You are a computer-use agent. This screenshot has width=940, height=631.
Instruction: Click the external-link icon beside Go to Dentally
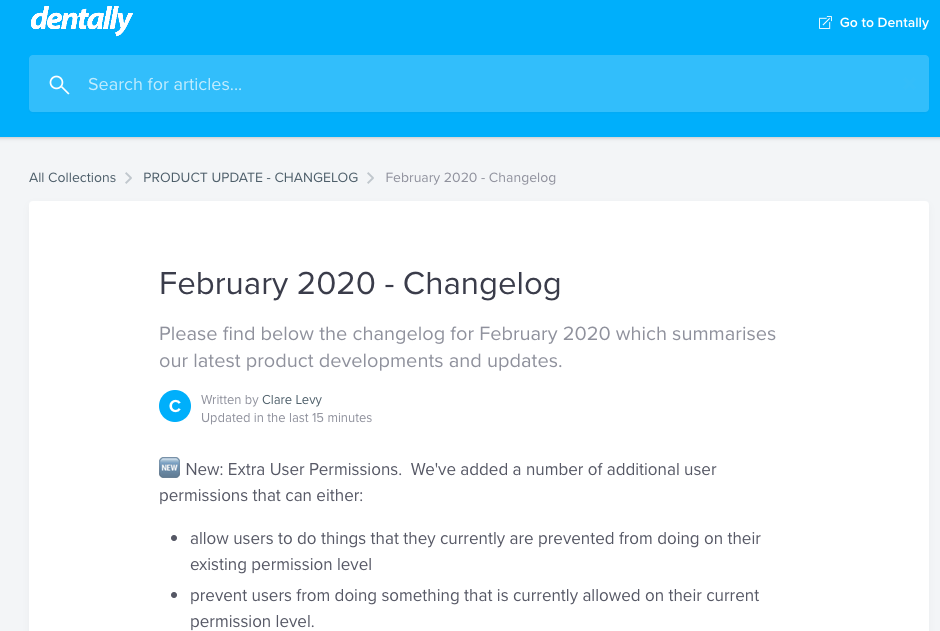tap(825, 23)
